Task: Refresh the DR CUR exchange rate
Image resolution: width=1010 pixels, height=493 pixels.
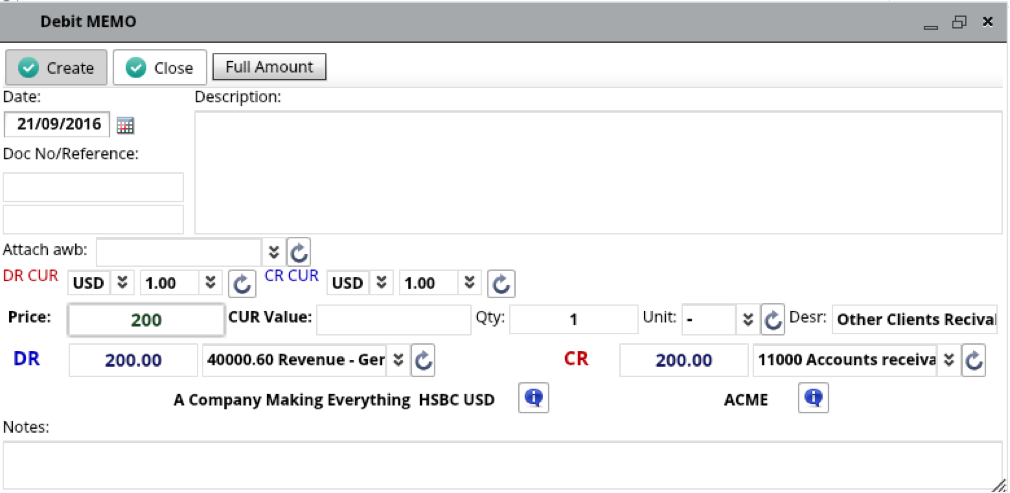Action: pos(241,284)
